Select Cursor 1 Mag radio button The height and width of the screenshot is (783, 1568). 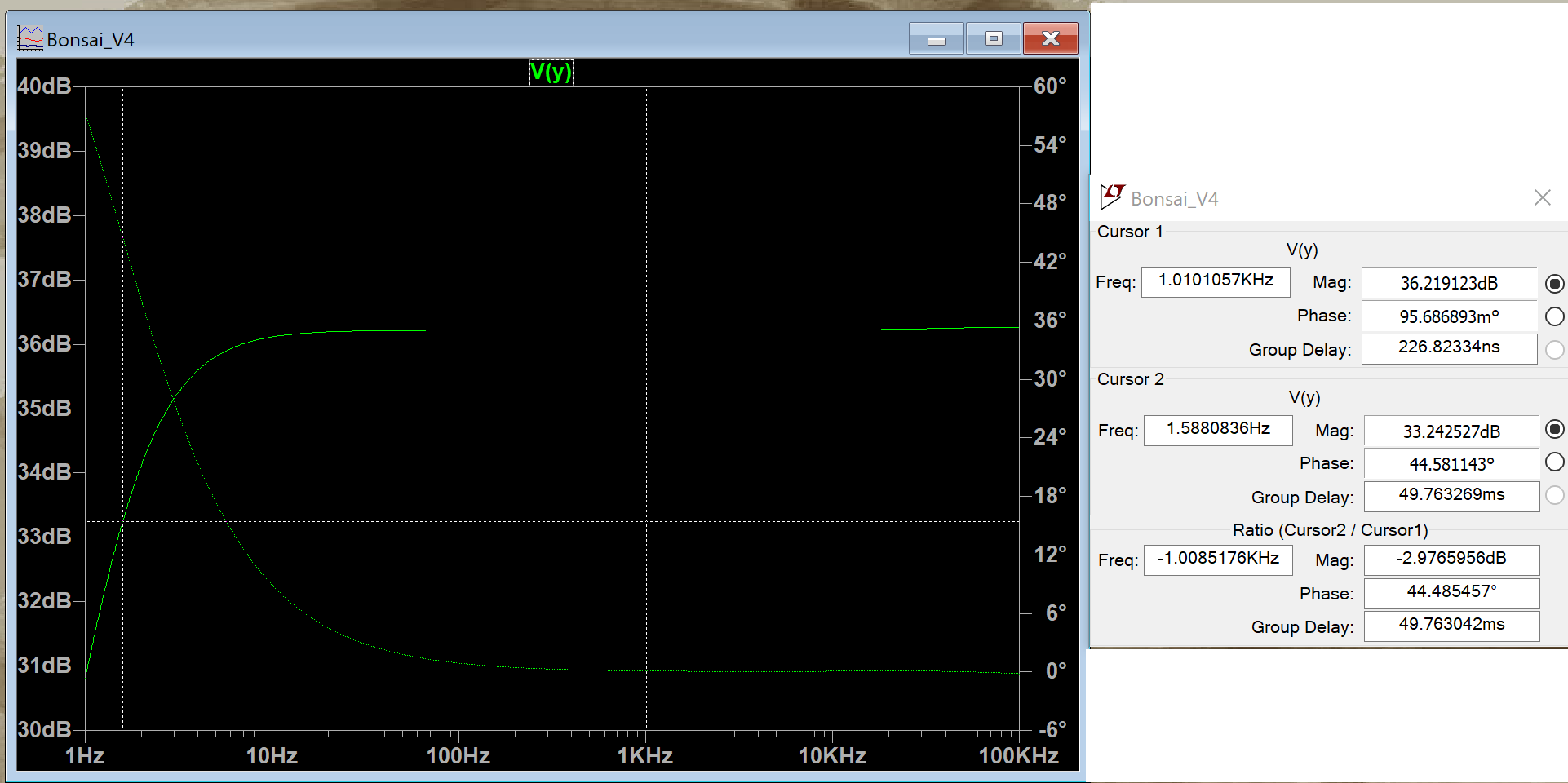click(1555, 284)
